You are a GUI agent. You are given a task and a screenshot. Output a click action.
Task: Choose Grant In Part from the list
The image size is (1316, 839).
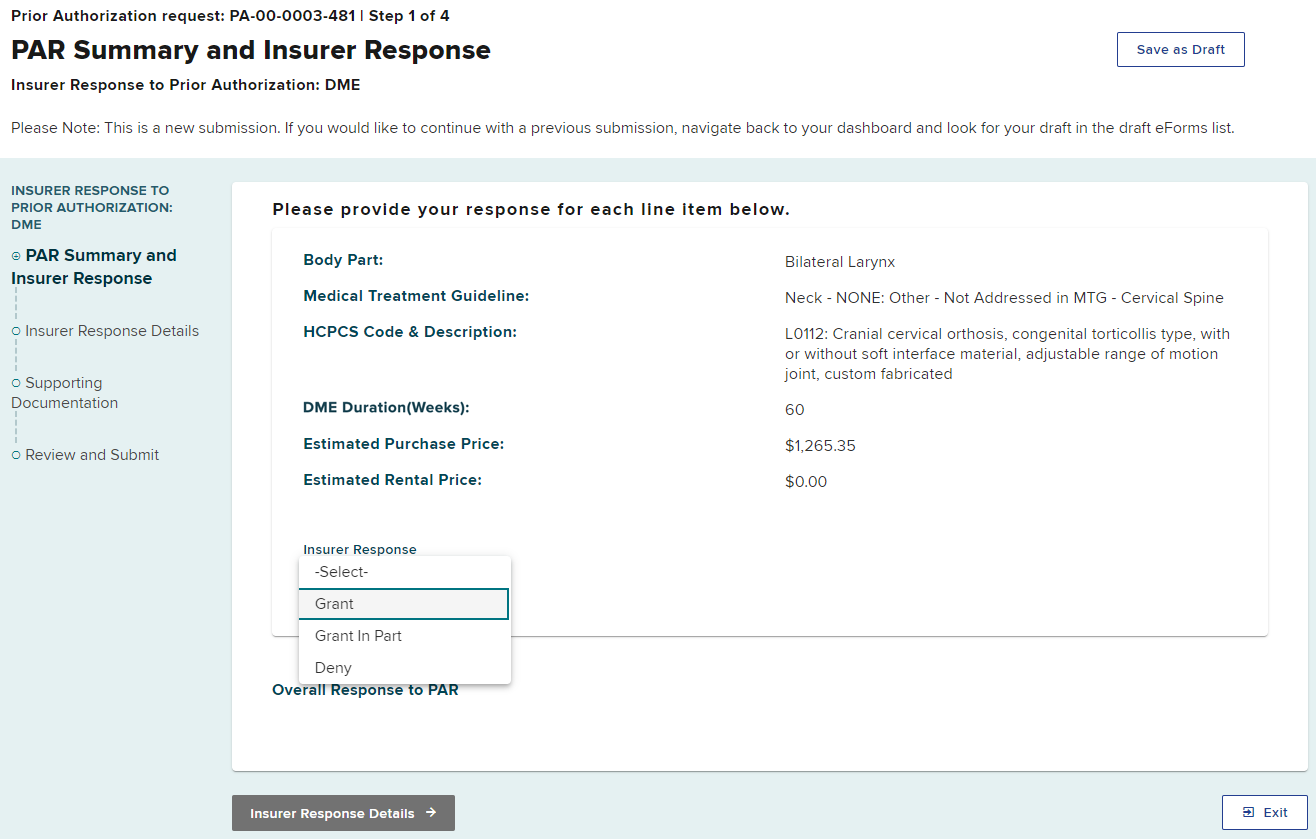click(404, 636)
